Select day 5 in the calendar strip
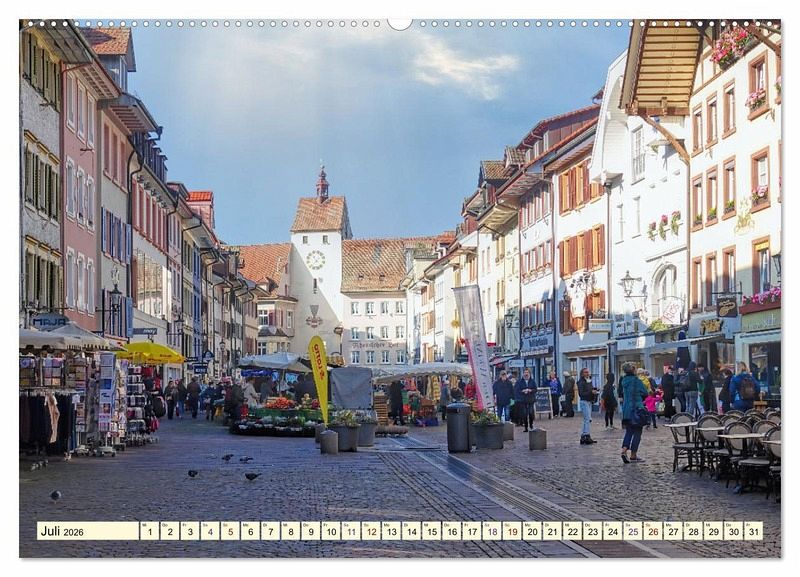Screen dimensions: 800x577 coord(229,531)
